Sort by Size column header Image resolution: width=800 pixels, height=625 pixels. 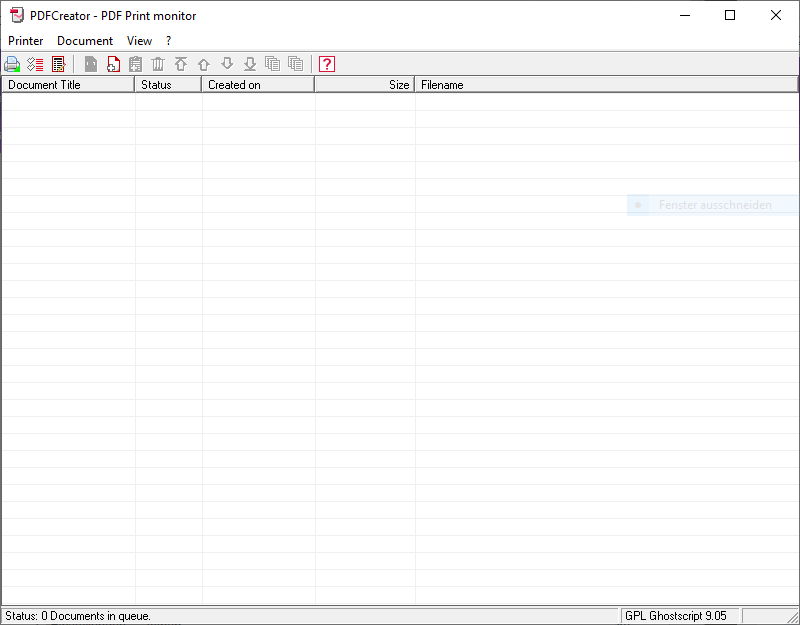pos(365,85)
